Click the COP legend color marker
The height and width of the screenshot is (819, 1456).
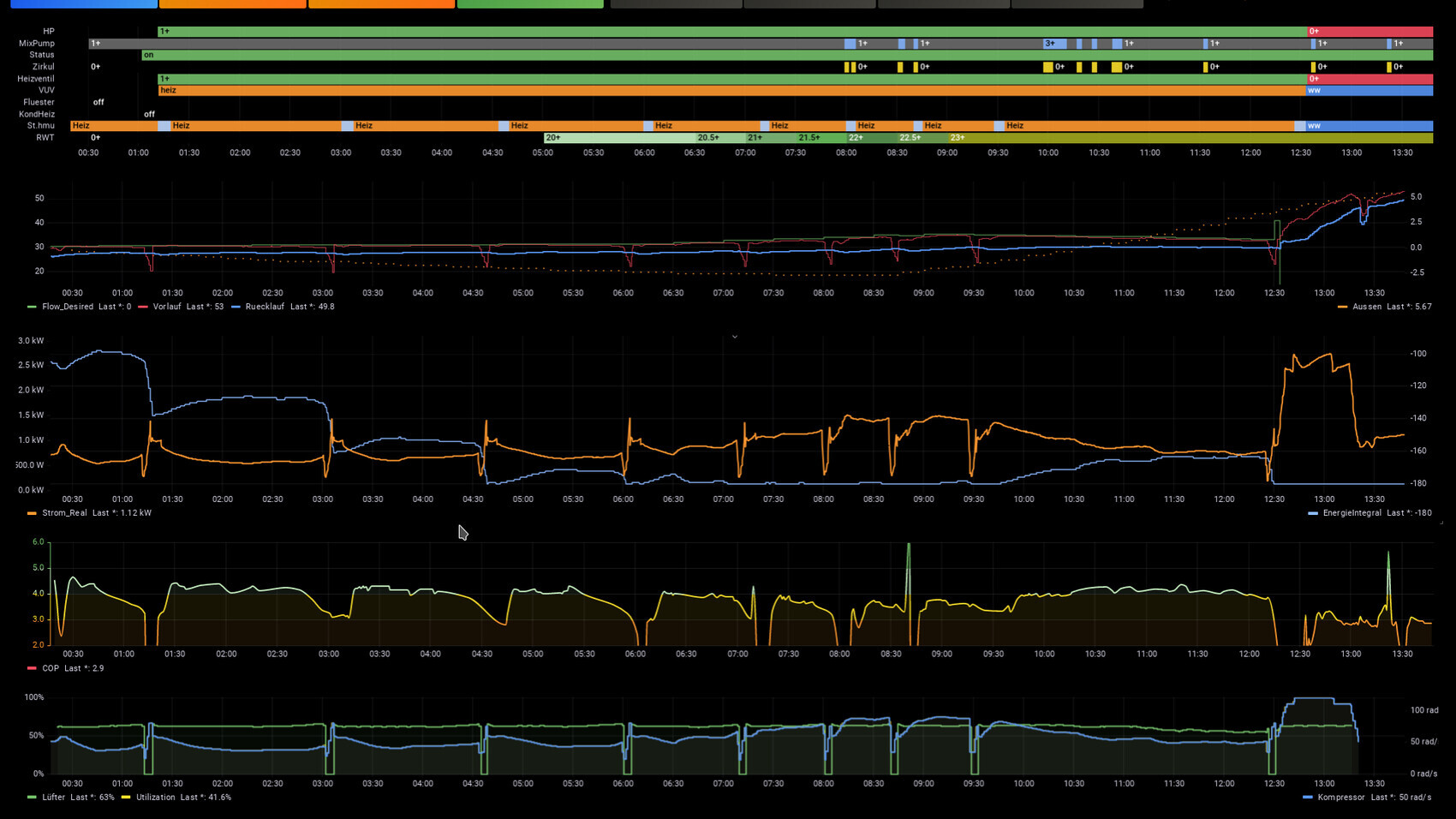point(32,668)
